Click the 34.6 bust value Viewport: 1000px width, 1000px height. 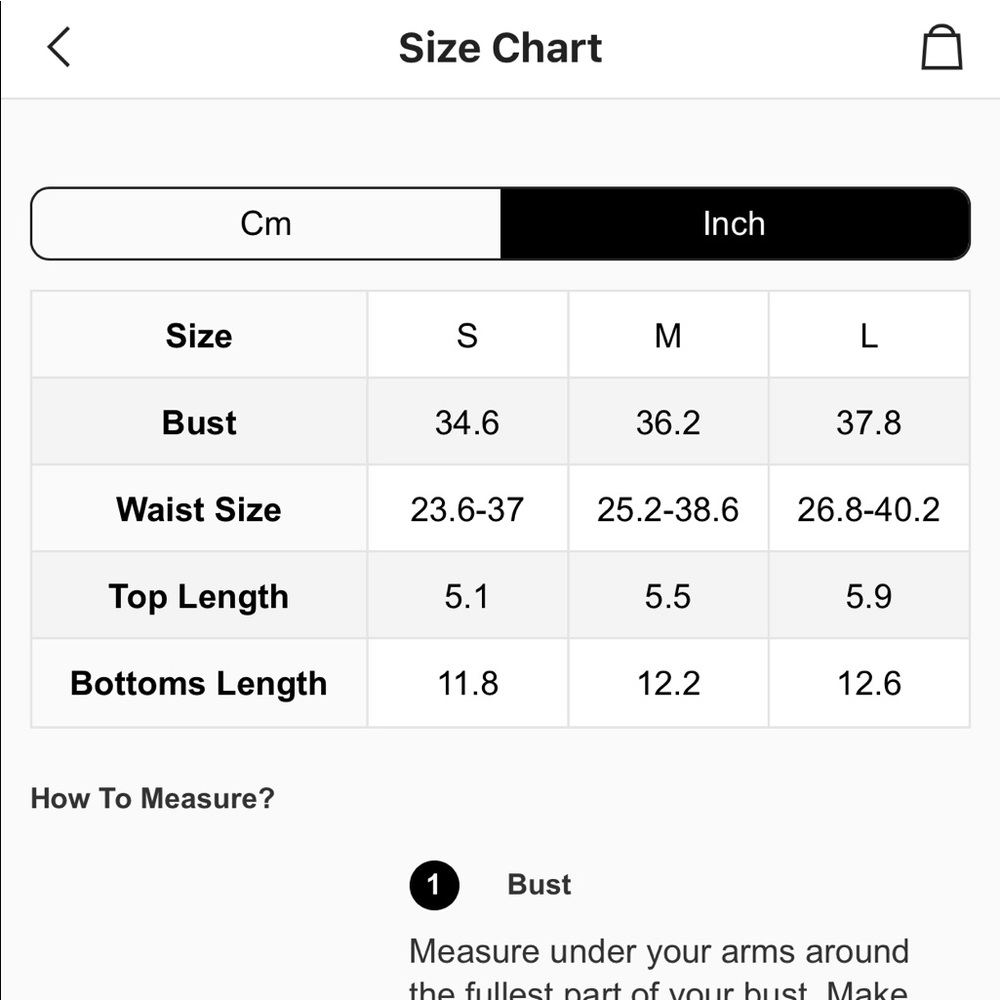pos(467,423)
